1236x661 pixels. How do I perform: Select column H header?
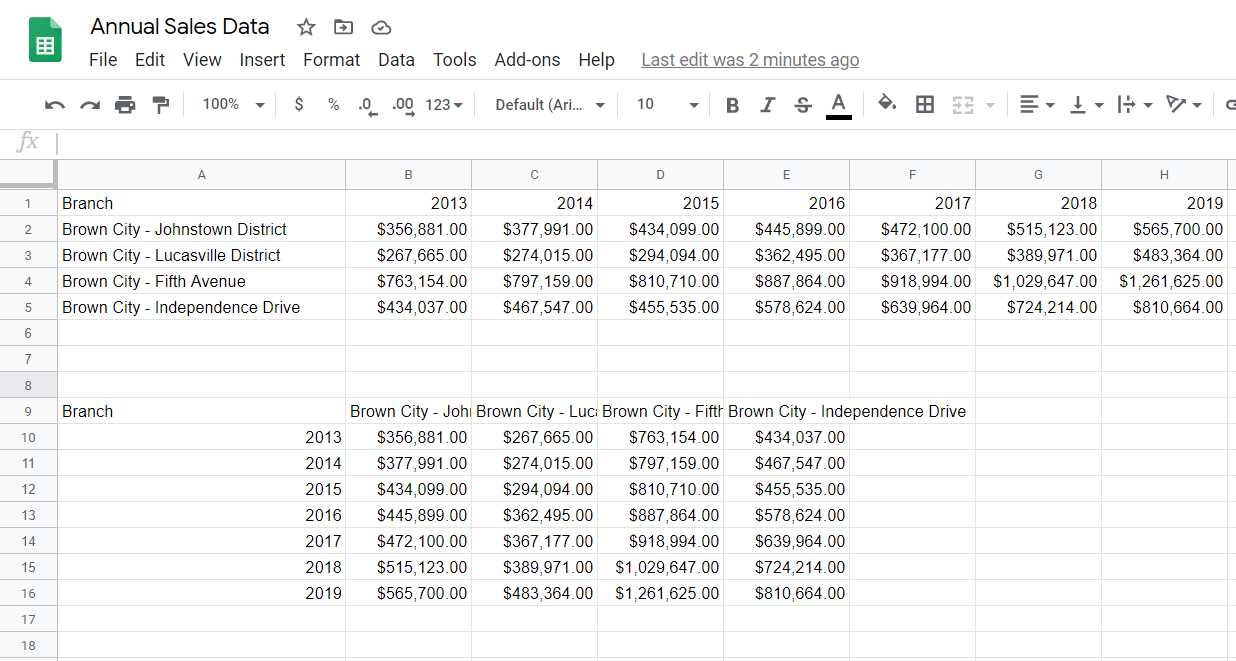point(1164,175)
